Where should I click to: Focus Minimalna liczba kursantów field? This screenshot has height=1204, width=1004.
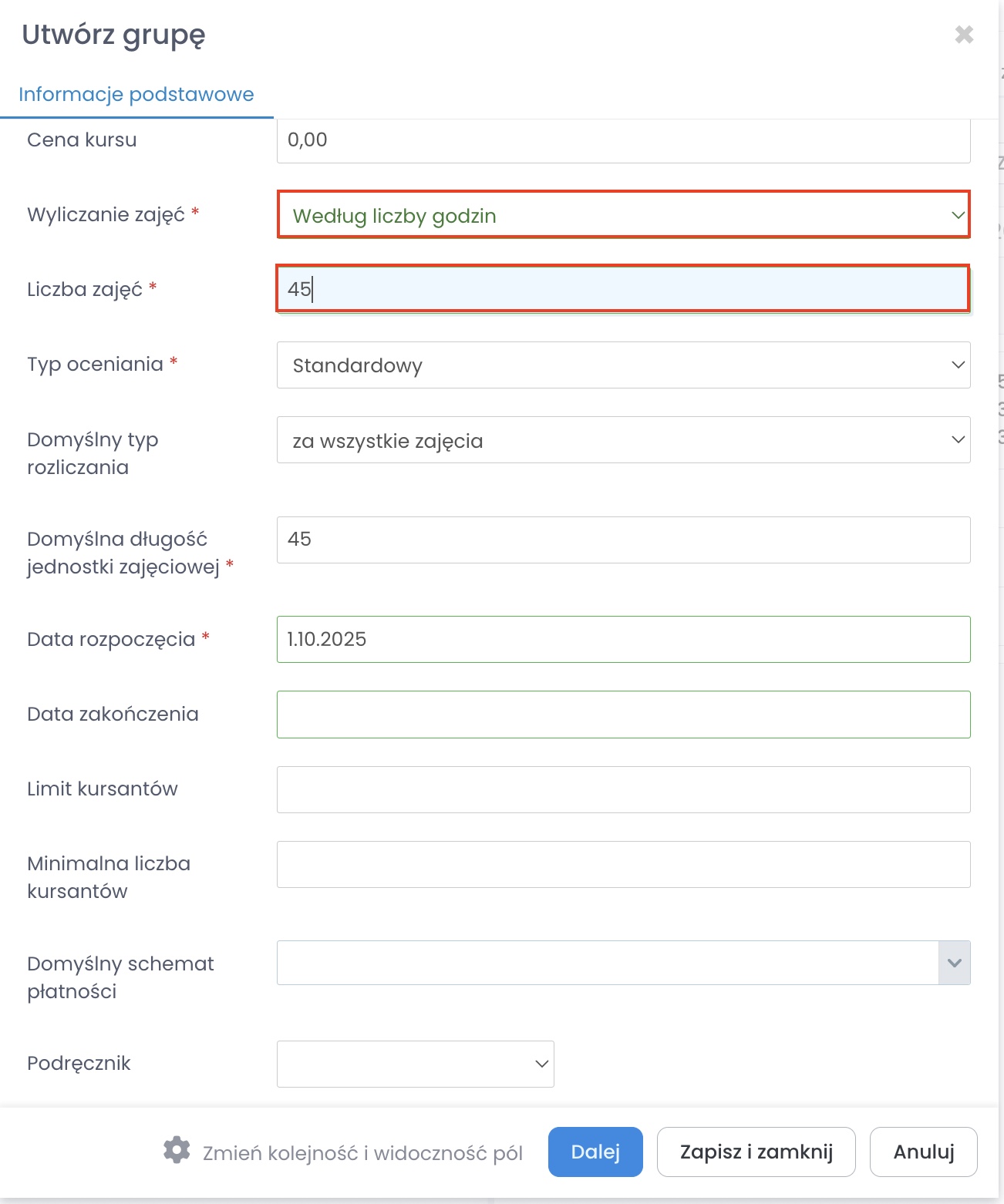point(623,864)
